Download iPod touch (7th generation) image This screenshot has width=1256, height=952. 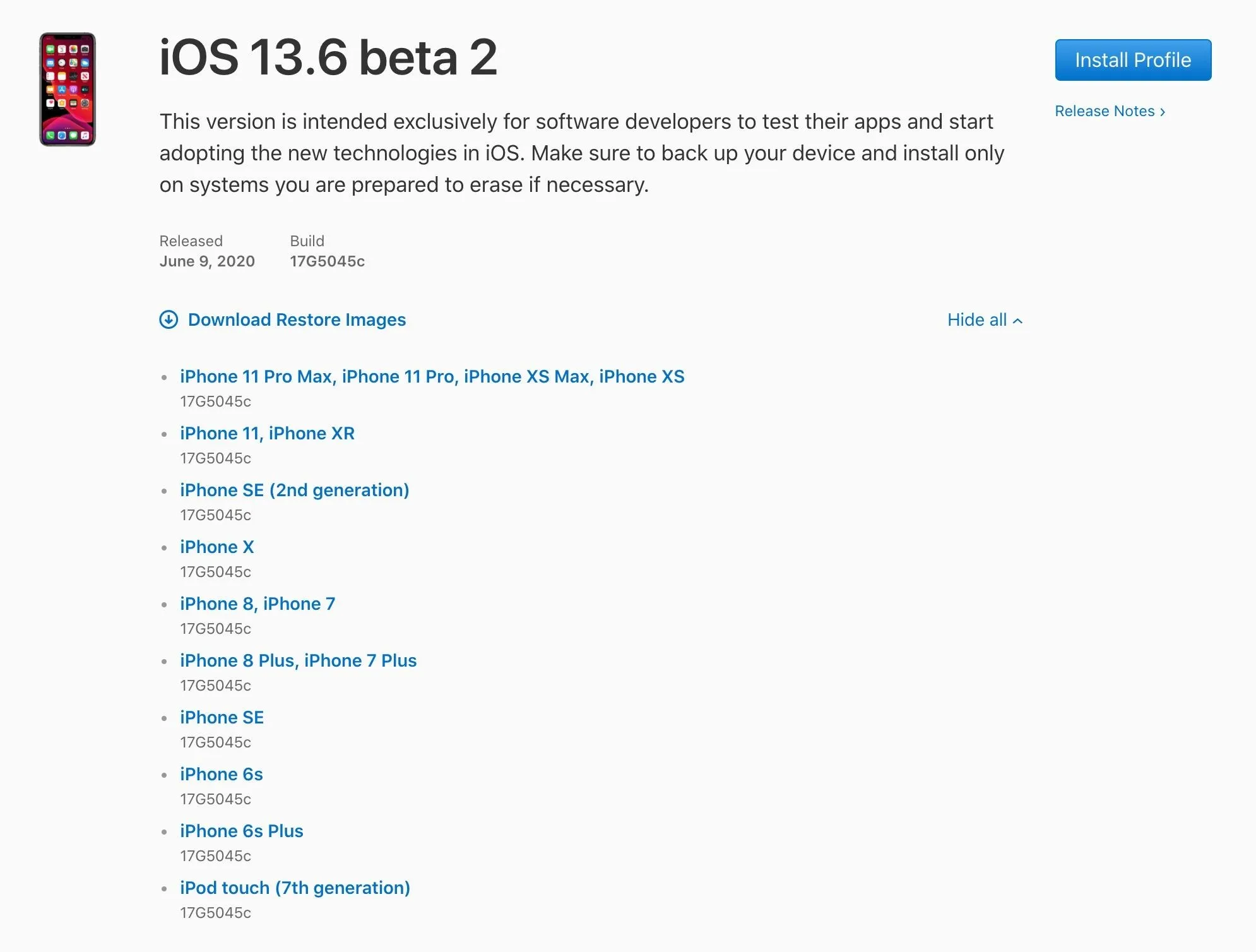coord(295,888)
